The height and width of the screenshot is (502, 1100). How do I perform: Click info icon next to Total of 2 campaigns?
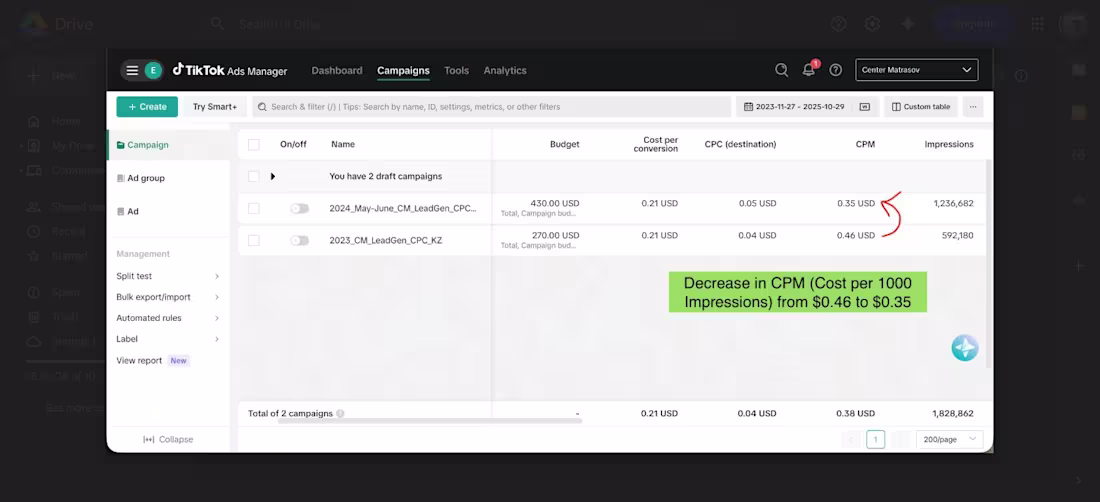point(340,414)
